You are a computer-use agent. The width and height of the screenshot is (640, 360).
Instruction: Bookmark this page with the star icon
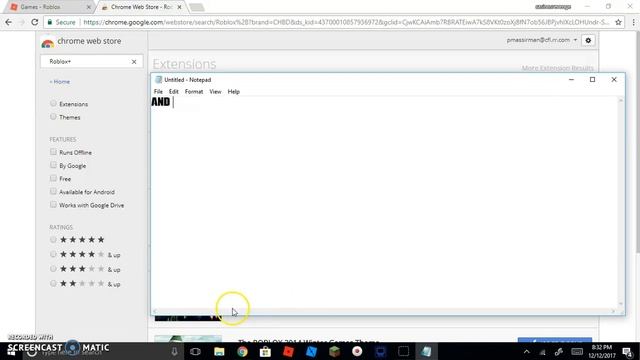(x=618, y=22)
